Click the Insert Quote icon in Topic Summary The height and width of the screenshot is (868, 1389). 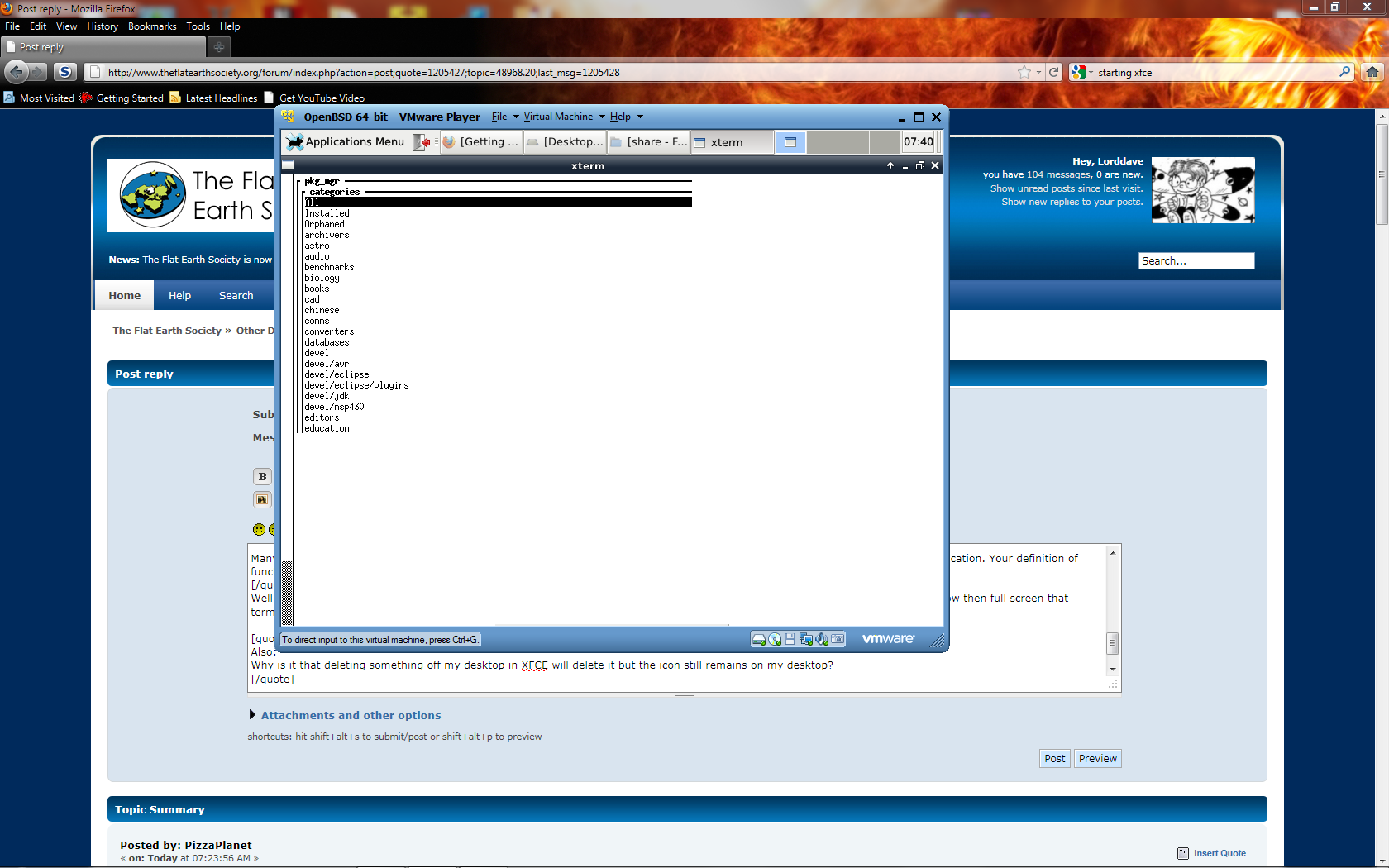(x=1183, y=853)
